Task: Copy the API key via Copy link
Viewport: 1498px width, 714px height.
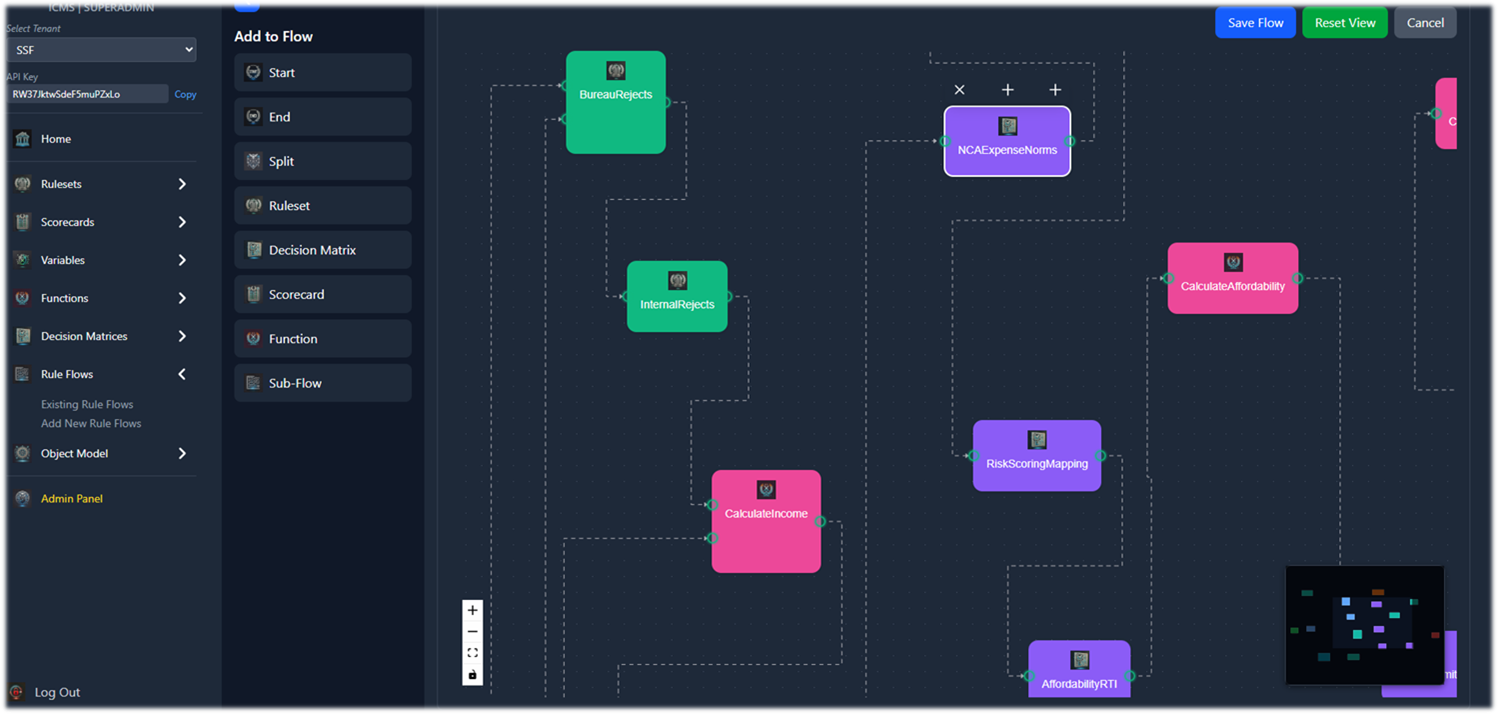Action: pos(185,95)
